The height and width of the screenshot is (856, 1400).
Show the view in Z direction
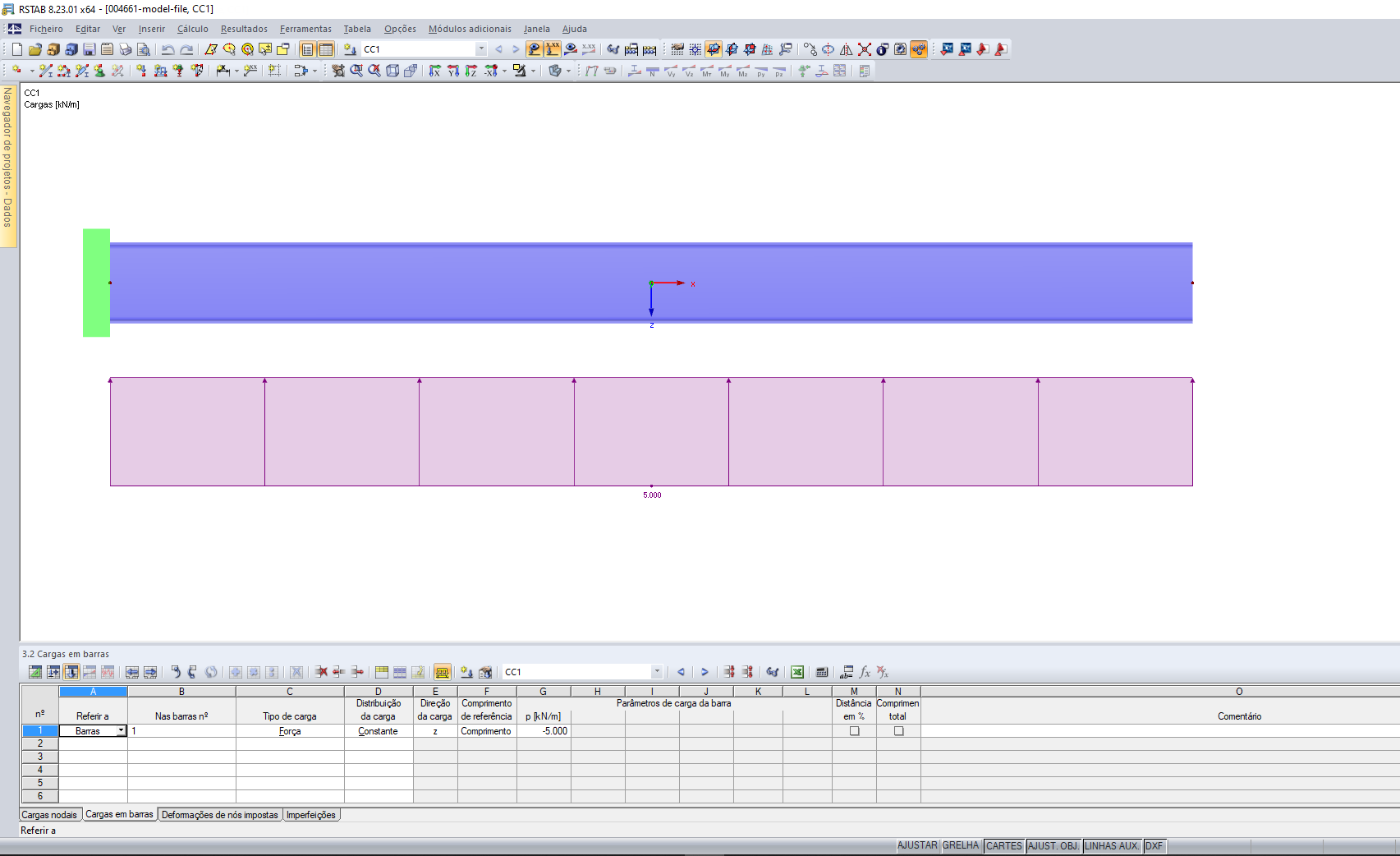pos(471,71)
